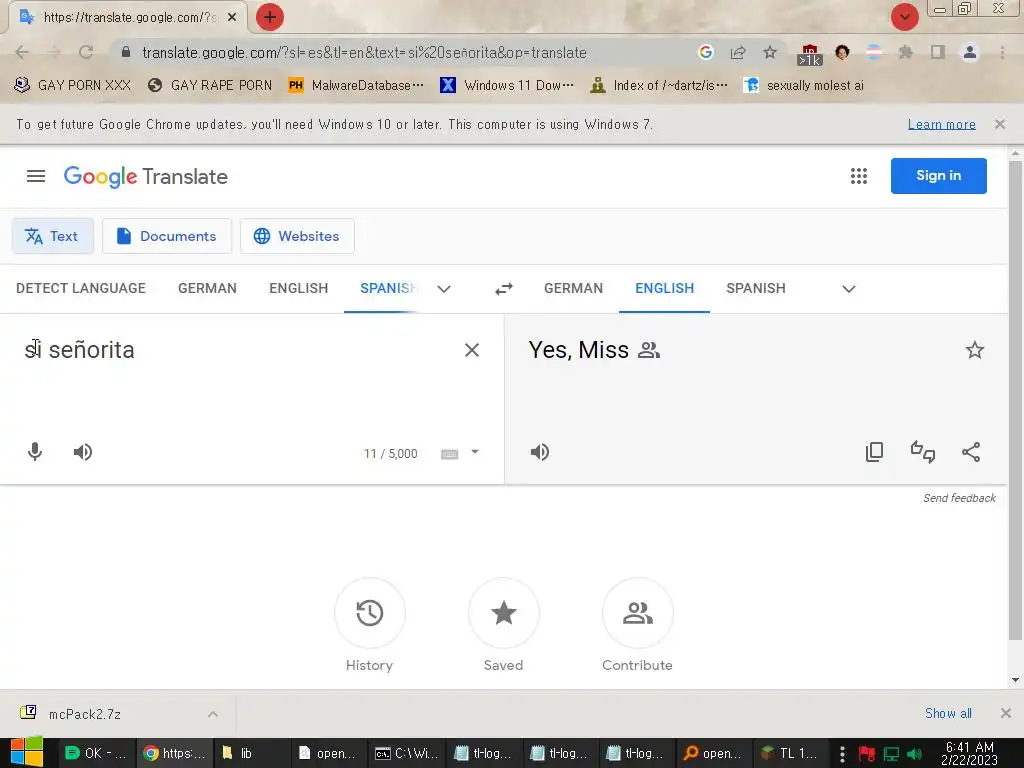Click the page vertical scrollbar
This screenshot has width=1024, height=768.
[x=1015, y=398]
